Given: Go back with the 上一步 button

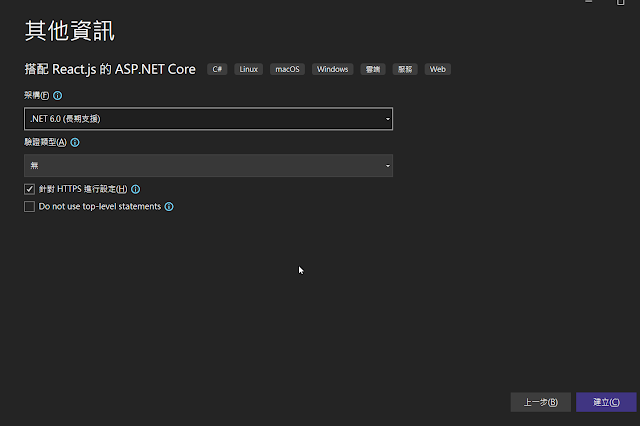Looking at the screenshot, I should point(540,402).
